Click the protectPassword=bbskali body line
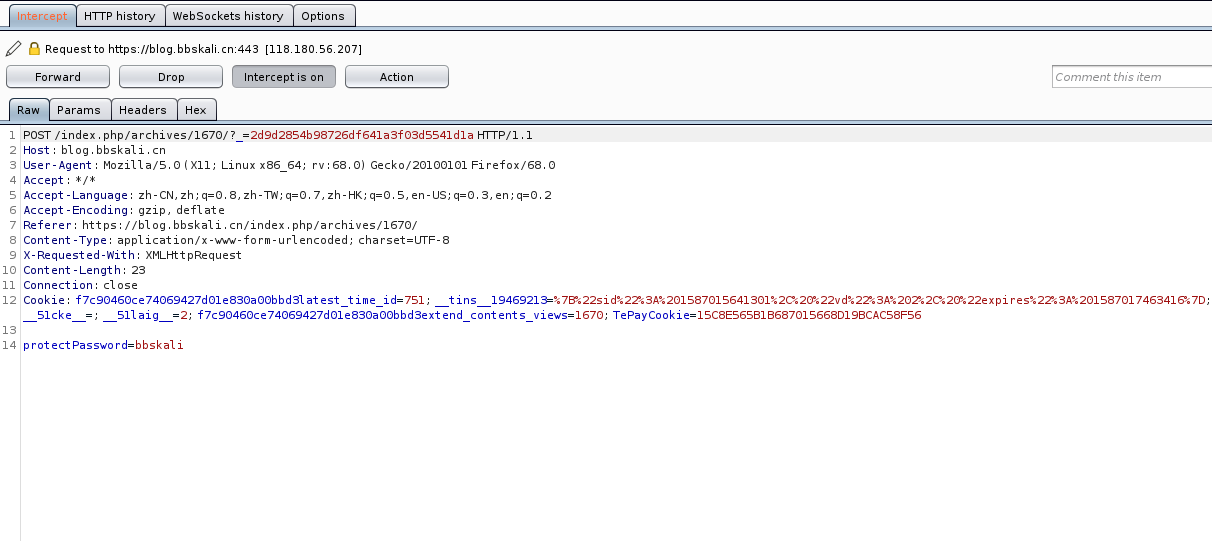 coord(103,345)
